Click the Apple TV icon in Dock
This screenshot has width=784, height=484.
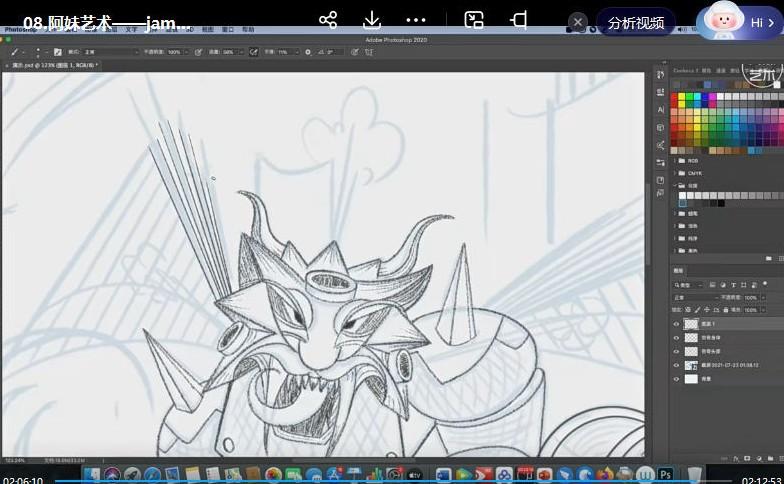(x=412, y=473)
